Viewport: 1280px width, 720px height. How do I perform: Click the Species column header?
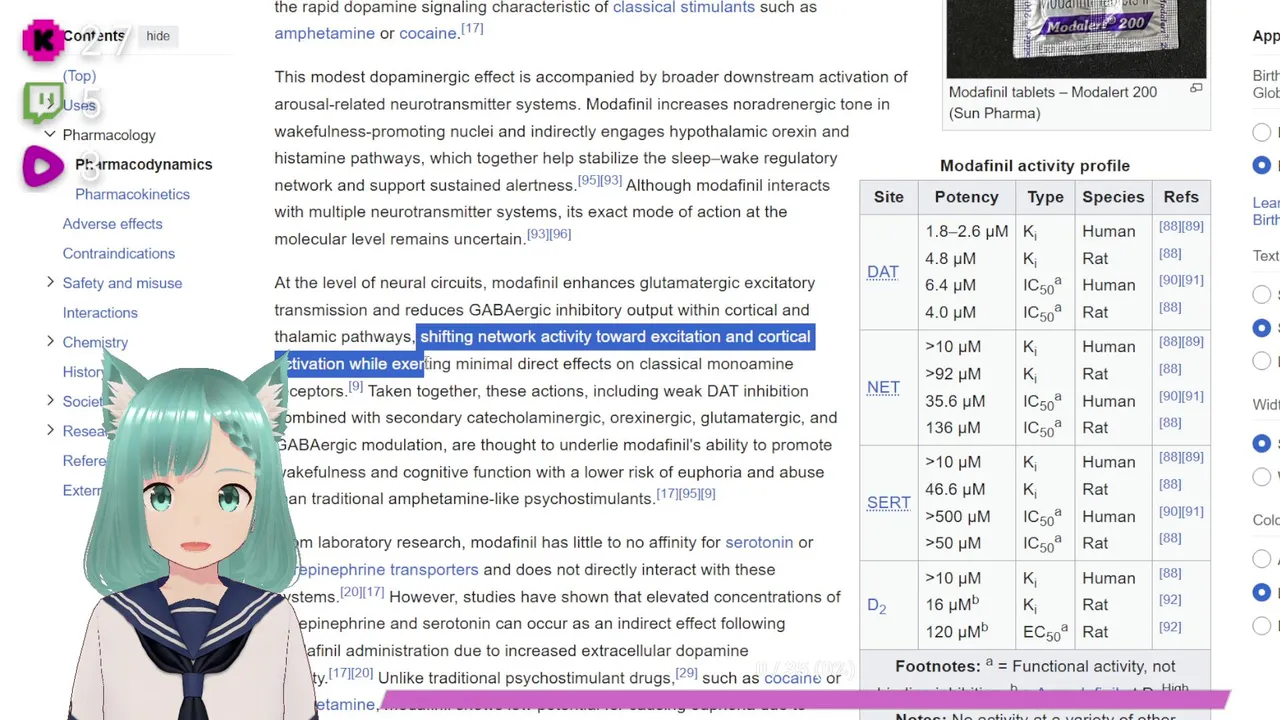[x=1113, y=197]
